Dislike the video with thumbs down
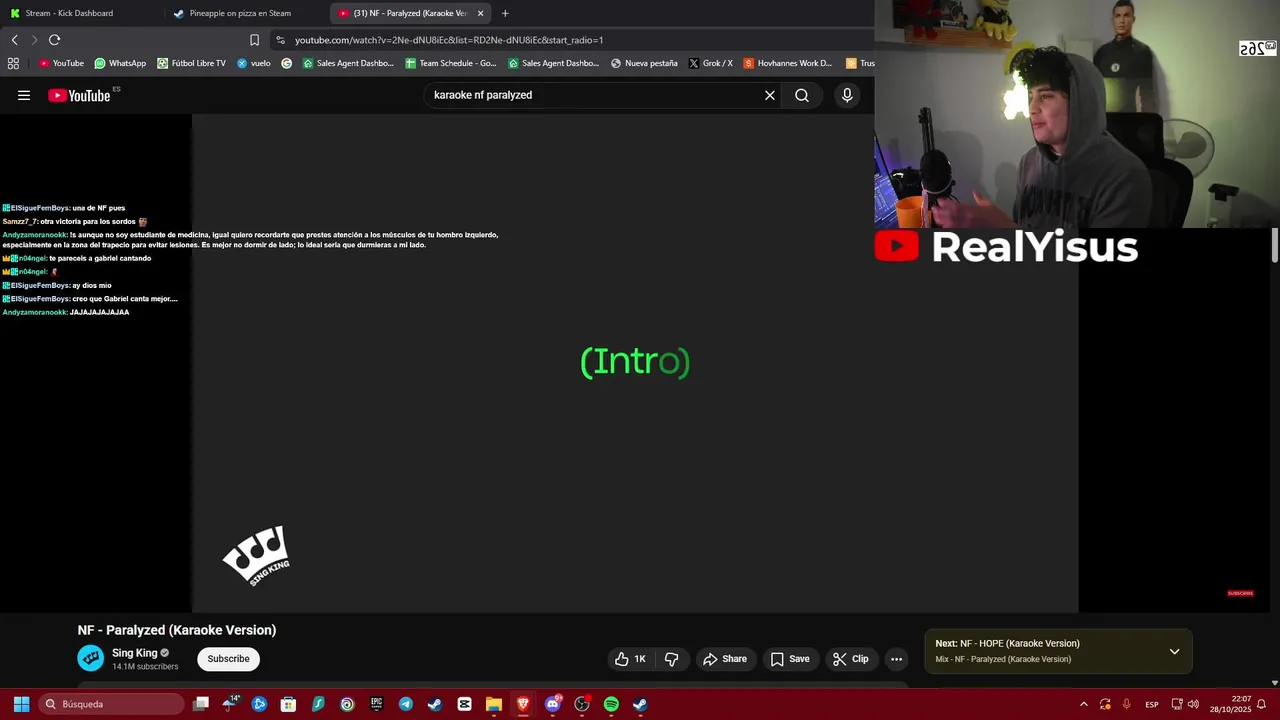 coord(671,659)
